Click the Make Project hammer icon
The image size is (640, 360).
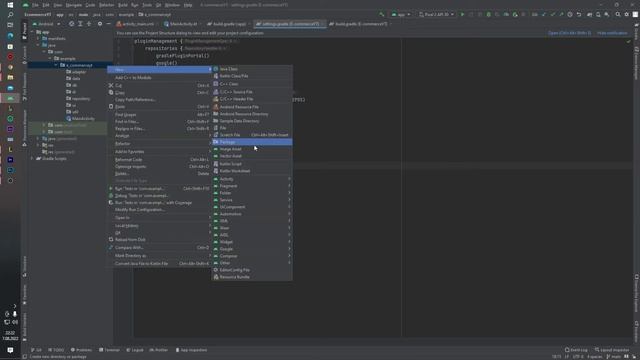[382, 14]
